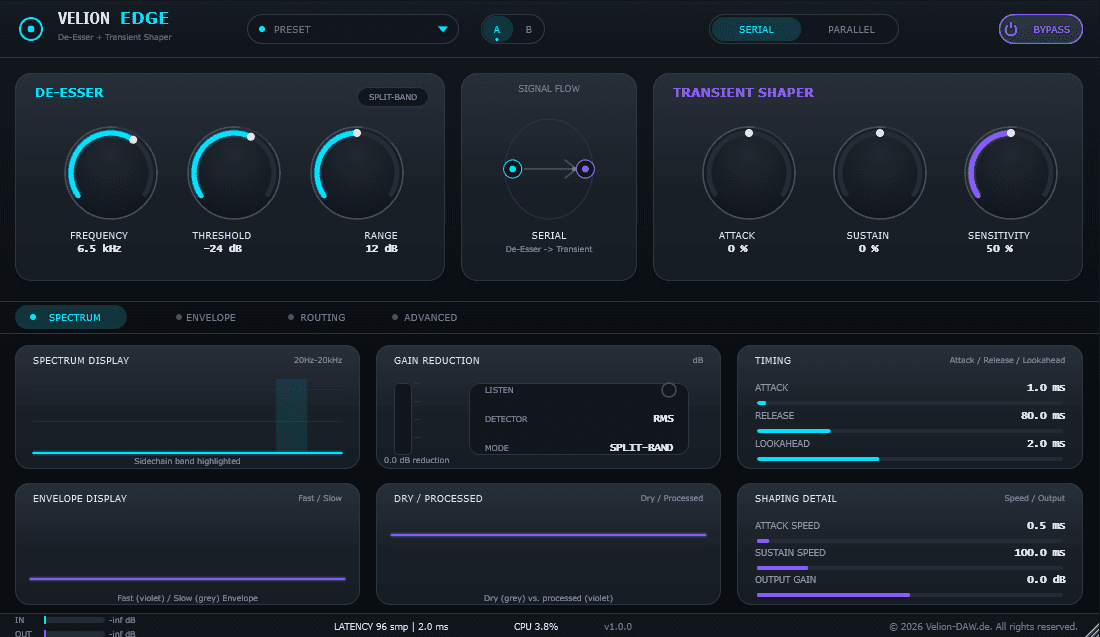The height and width of the screenshot is (637, 1100).
Task: Select PARALLEL routing mode
Action: point(851,29)
